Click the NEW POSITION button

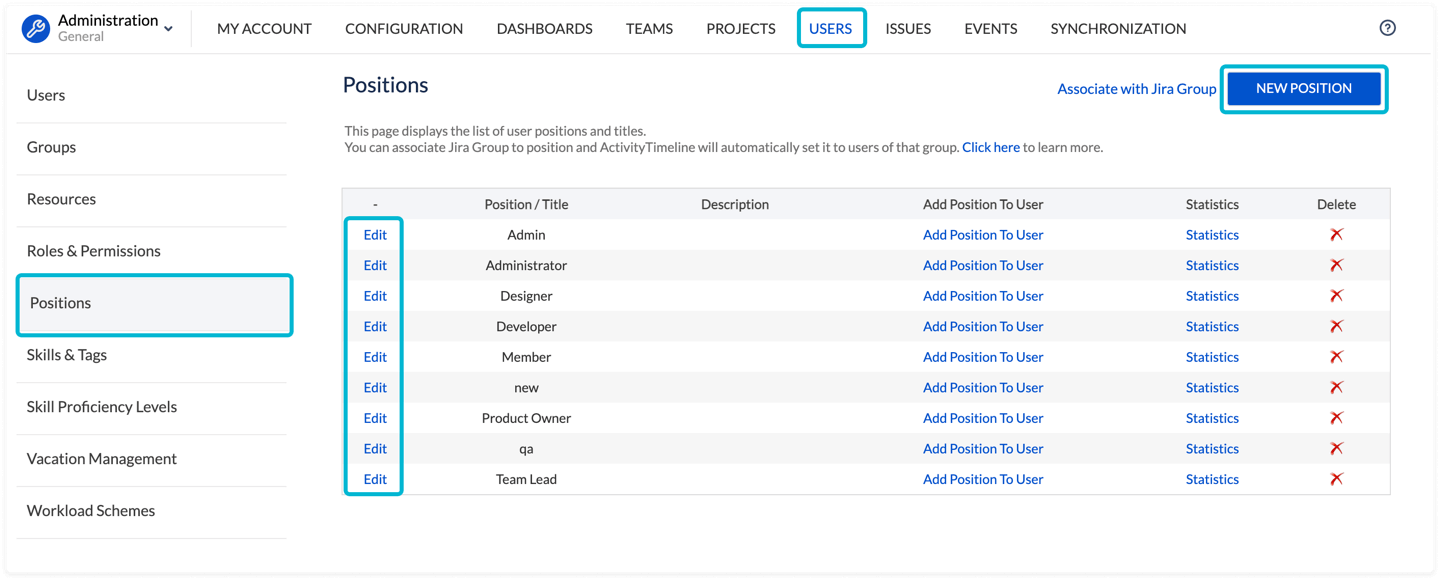[x=1303, y=88]
